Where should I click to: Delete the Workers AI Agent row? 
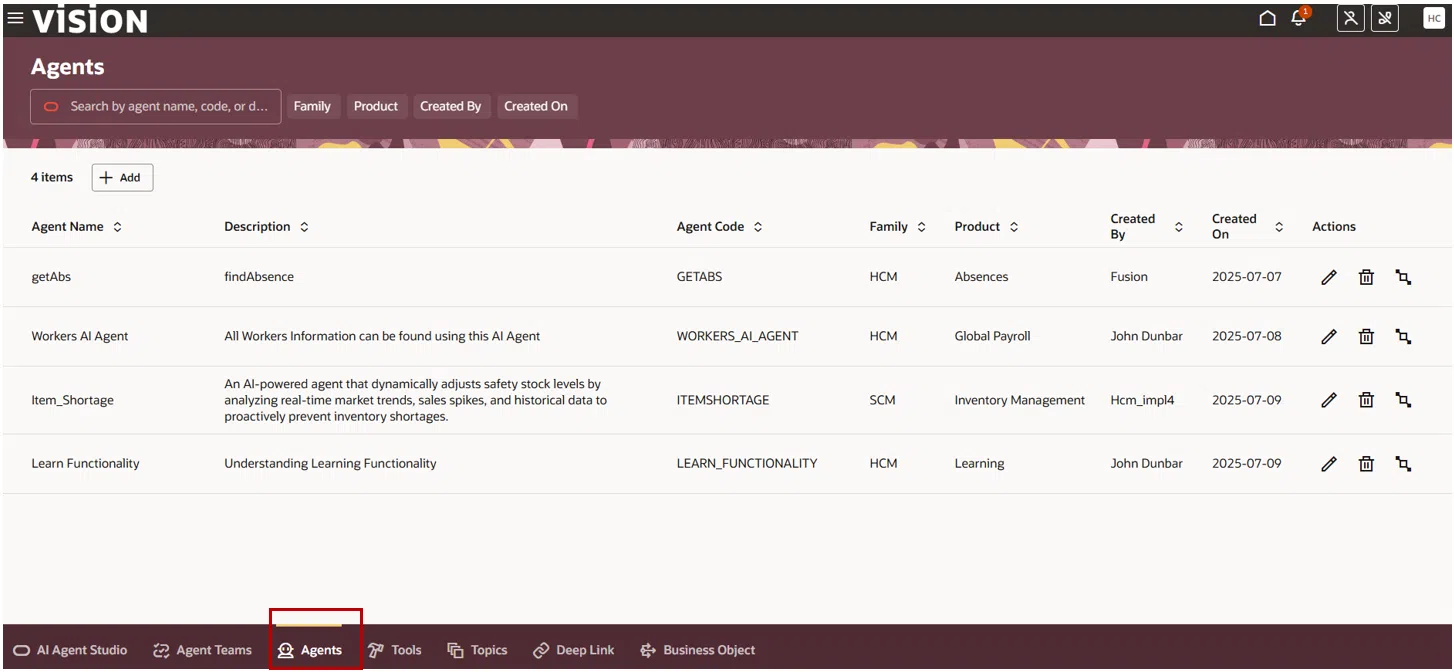point(1366,337)
